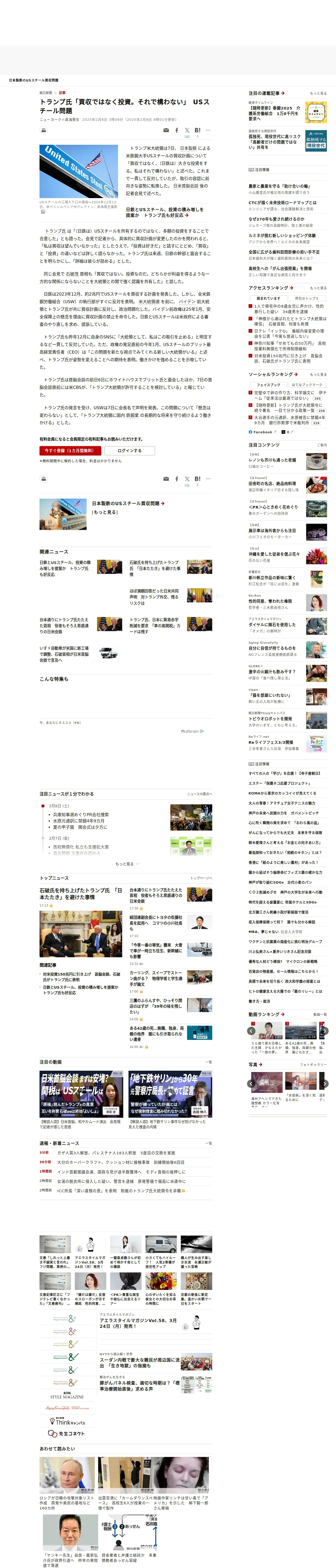Share on X using icon under the headline
Screen dimensions: 336x1568
coord(187,130)
